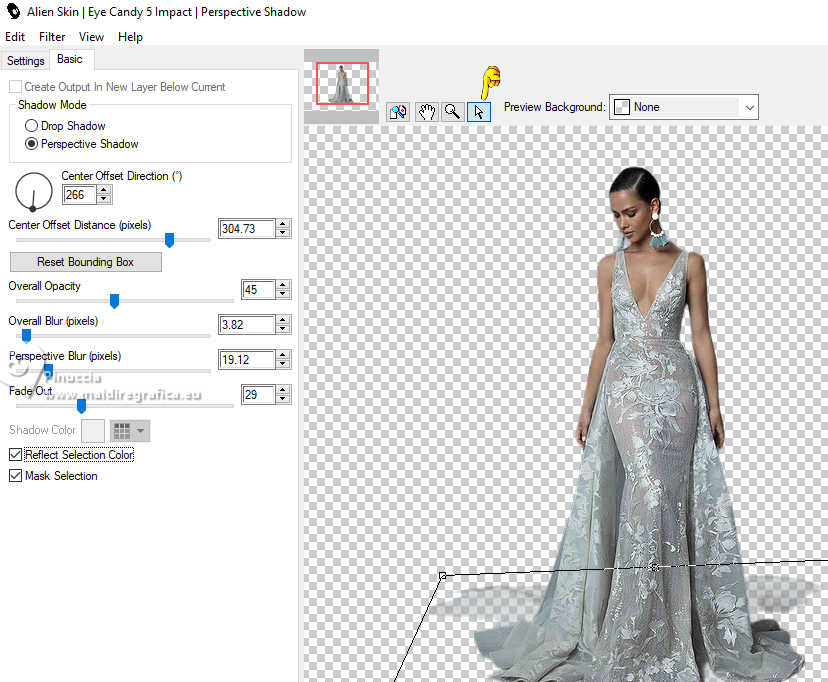This screenshot has width=828, height=682.
Task: Increase Center Offset Distance with up arrow
Action: (283, 224)
